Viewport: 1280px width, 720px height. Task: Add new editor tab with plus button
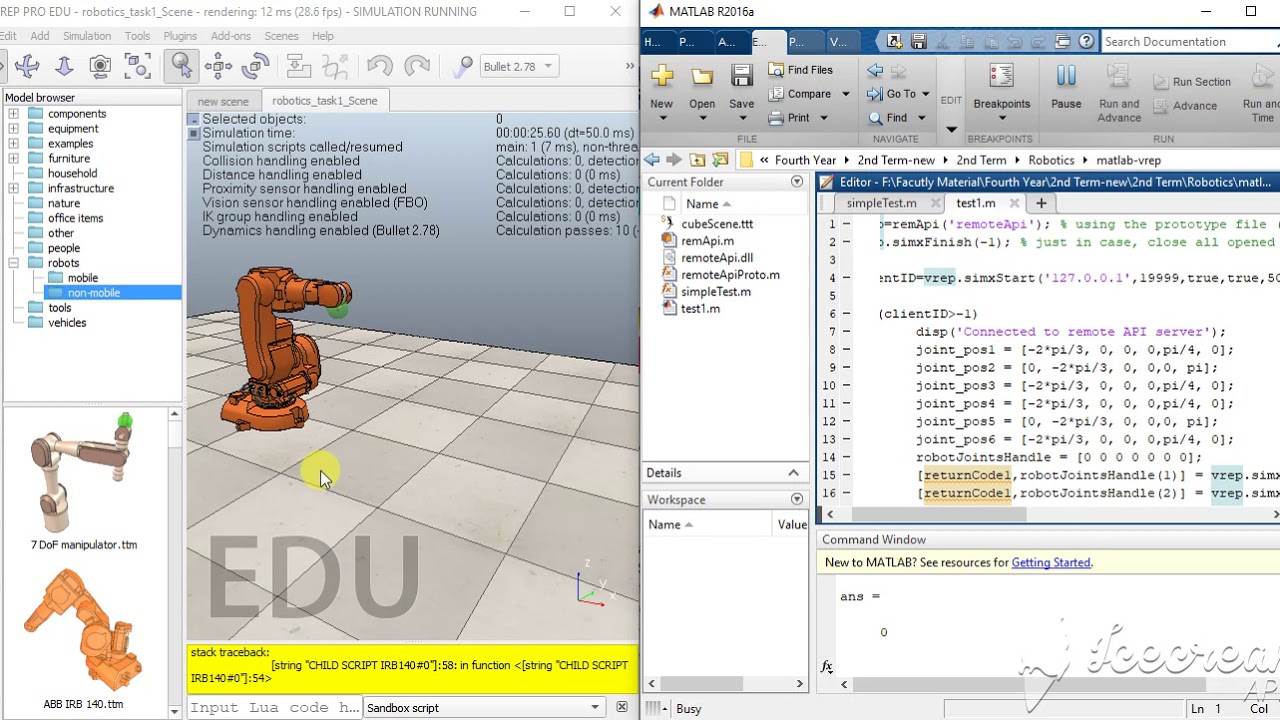click(x=1041, y=203)
